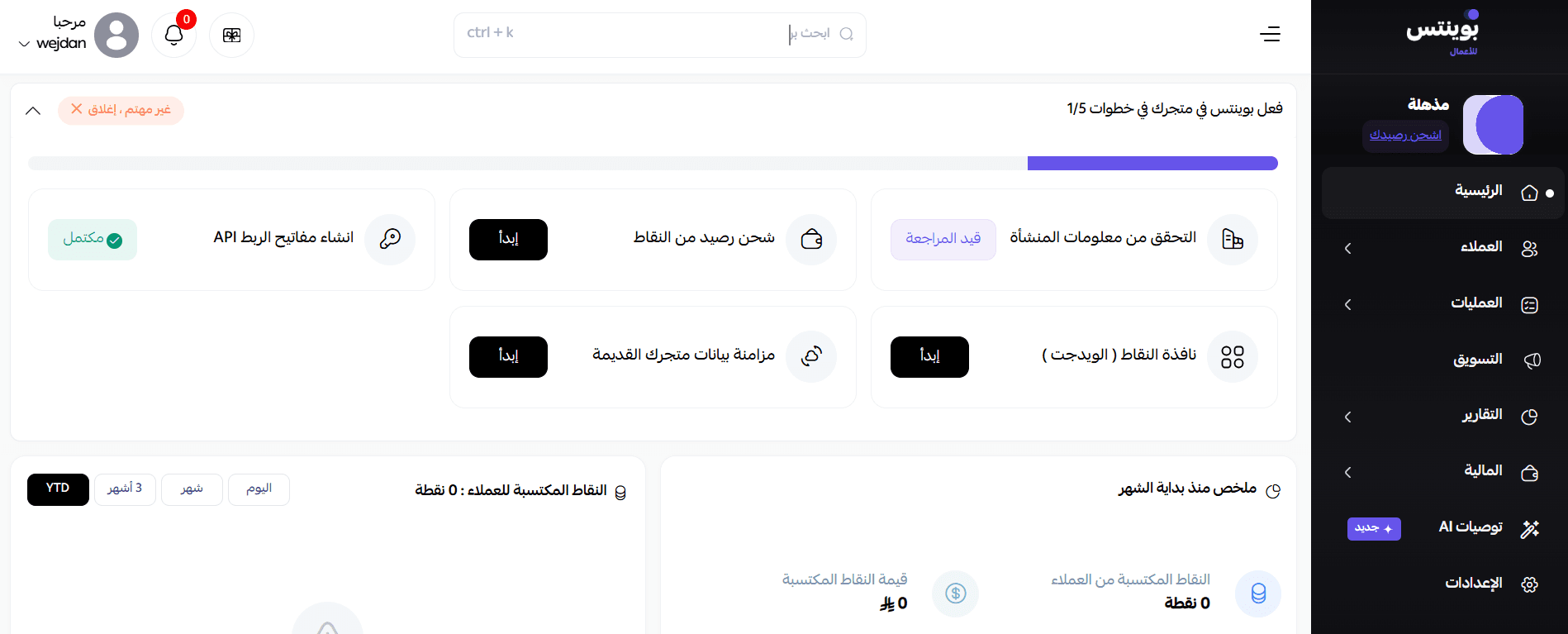Viewport: 1568px width, 634px height.
Task: Click the قيد المراجعة status badge
Action: point(943,240)
